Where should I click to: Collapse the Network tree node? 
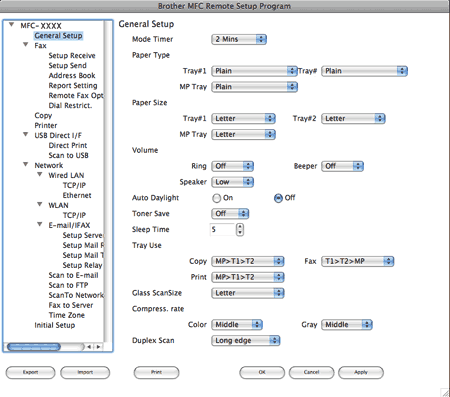pyautogui.click(x=26, y=164)
